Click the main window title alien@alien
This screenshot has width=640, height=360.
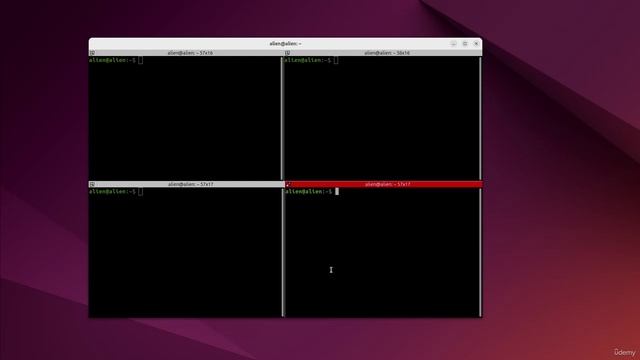coord(285,43)
